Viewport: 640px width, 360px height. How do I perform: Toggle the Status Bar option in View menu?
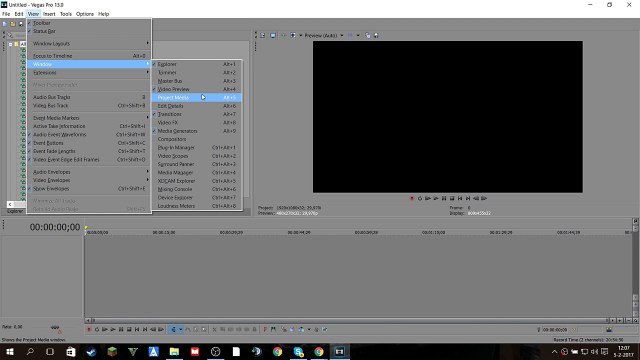pyautogui.click(x=89, y=31)
